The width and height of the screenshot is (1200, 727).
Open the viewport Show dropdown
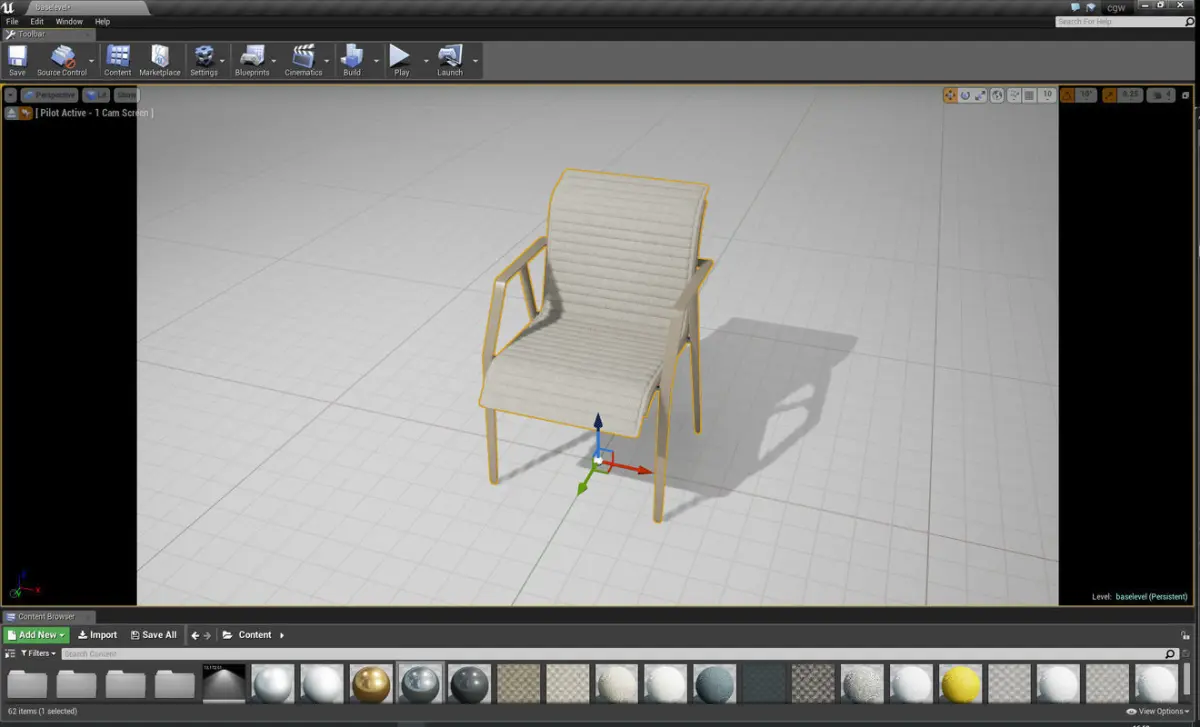coord(126,95)
